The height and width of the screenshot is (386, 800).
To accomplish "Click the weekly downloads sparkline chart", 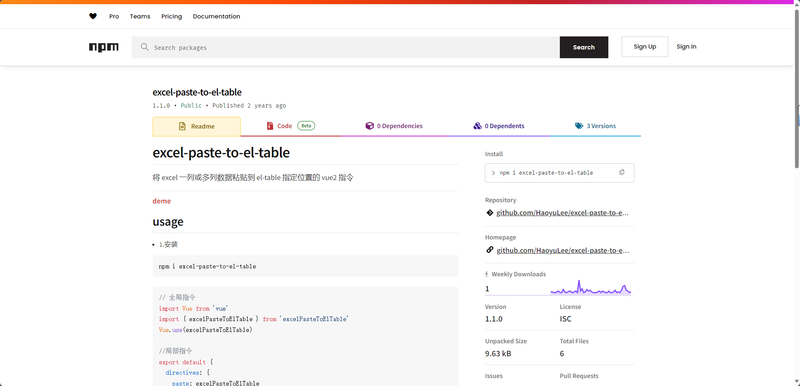I will point(591,288).
